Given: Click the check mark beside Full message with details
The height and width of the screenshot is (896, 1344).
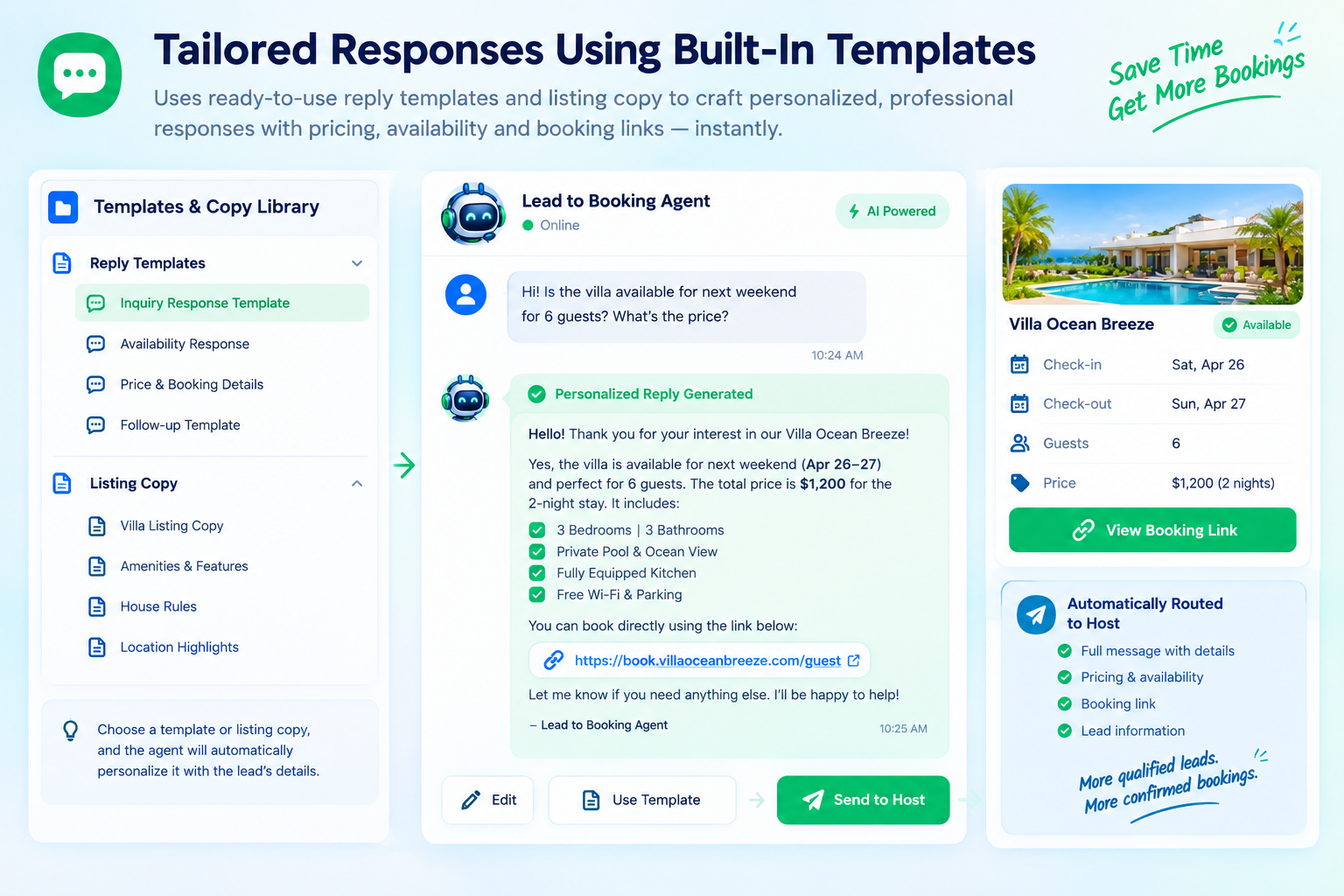Looking at the screenshot, I should tap(1065, 651).
